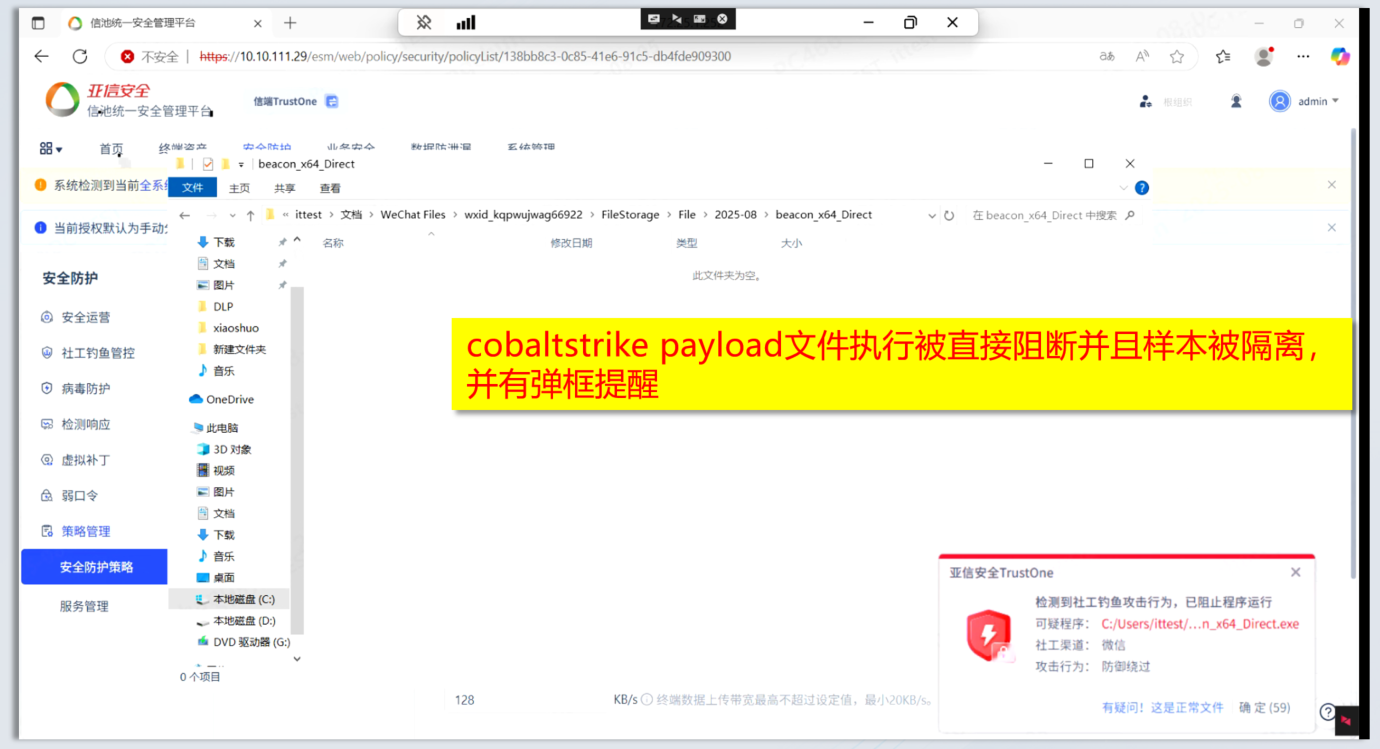Click the Explorer up-directory arrow
The height and width of the screenshot is (749, 1380).
coord(250,215)
